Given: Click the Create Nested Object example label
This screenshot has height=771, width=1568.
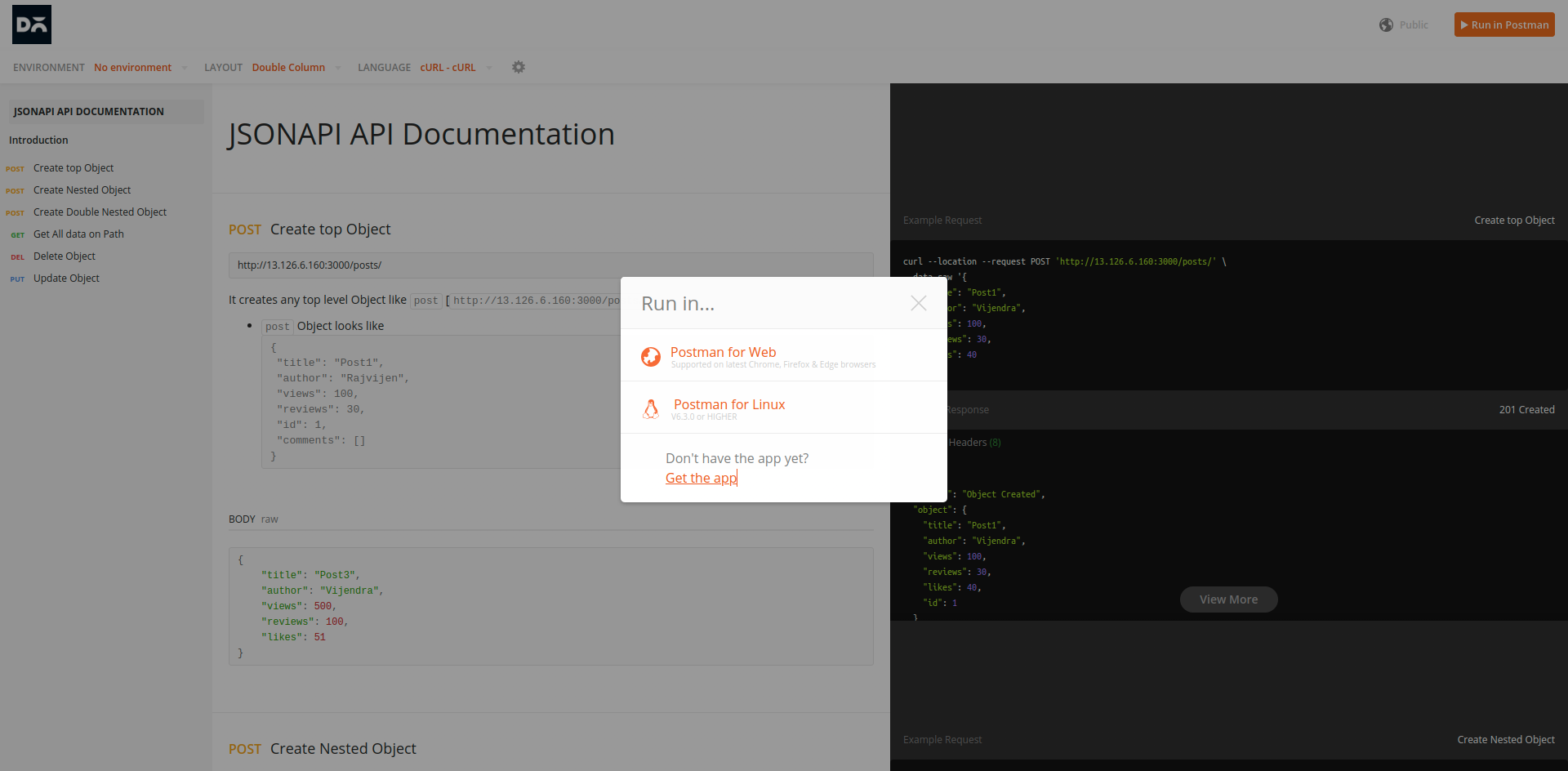Looking at the screenshot, I should click(x=1506, y=740).
